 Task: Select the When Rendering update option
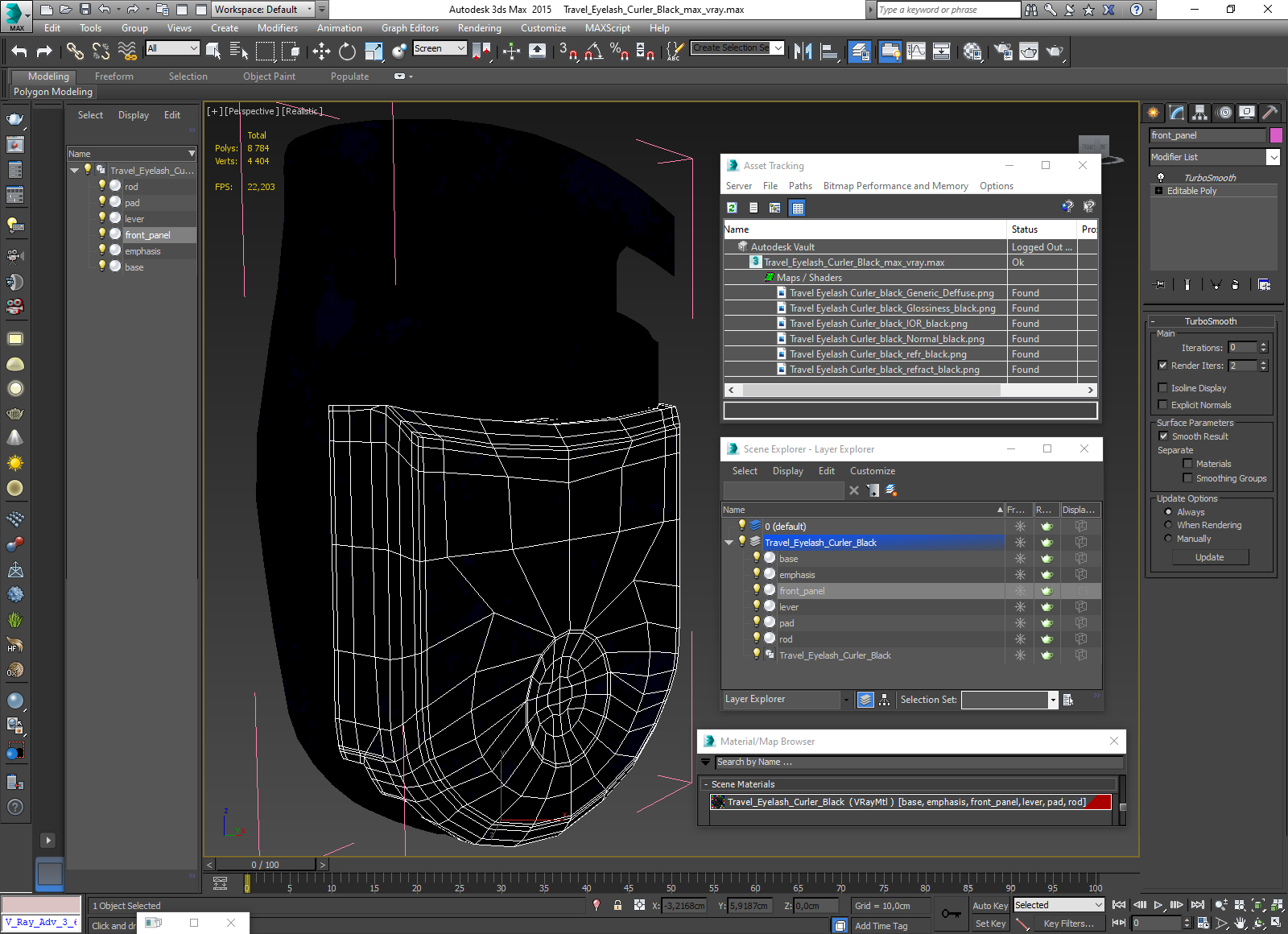[x=1168, y=524]
